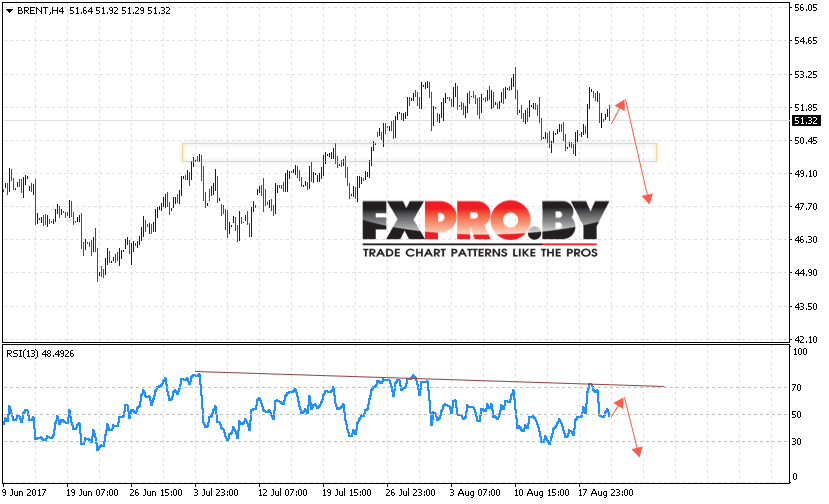Click the 19 Jul 15:00 time label
The image size is (829, 504).
[347, 492]
